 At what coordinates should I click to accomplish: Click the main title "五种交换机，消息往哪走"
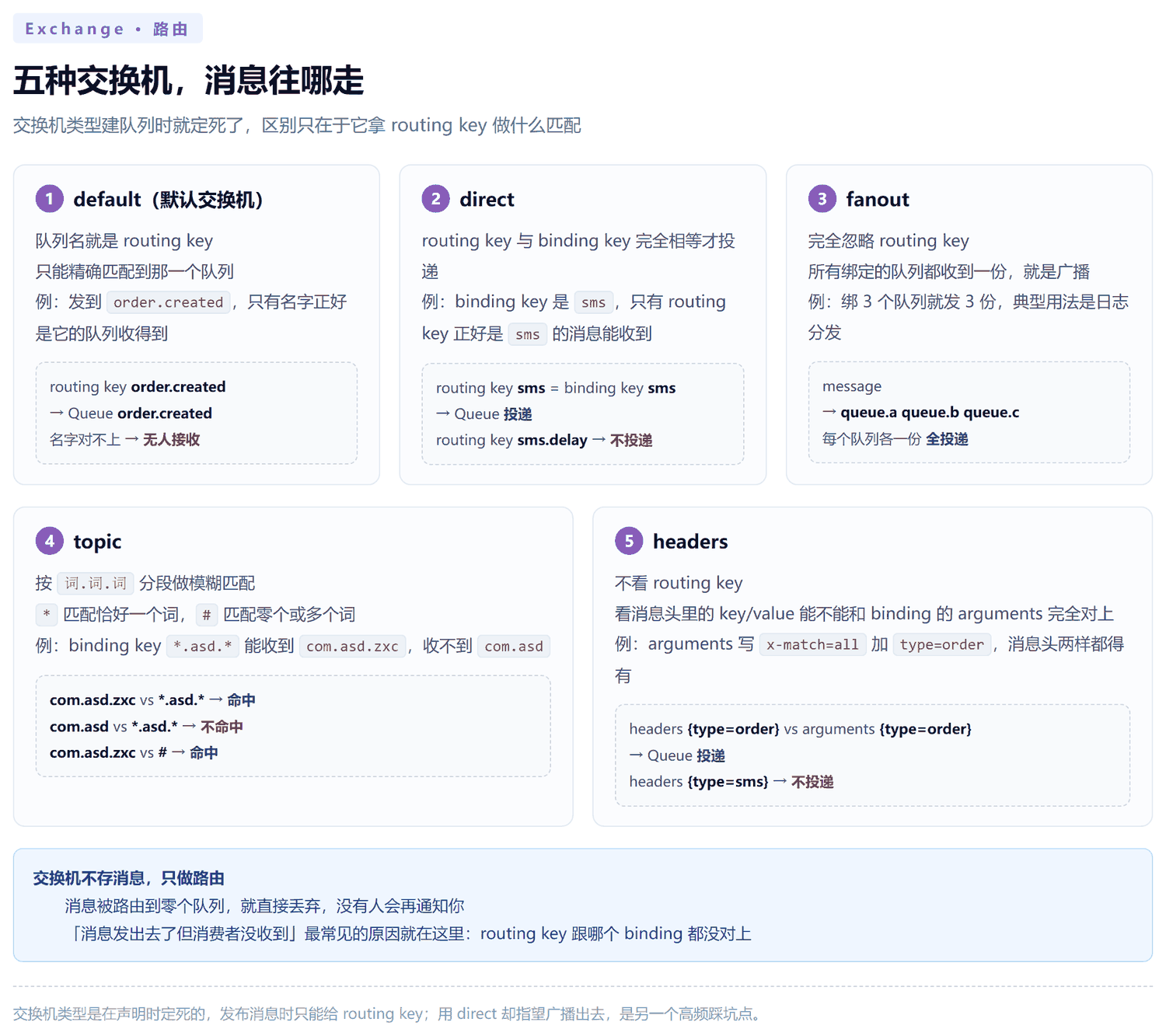[x=188, y=80]
